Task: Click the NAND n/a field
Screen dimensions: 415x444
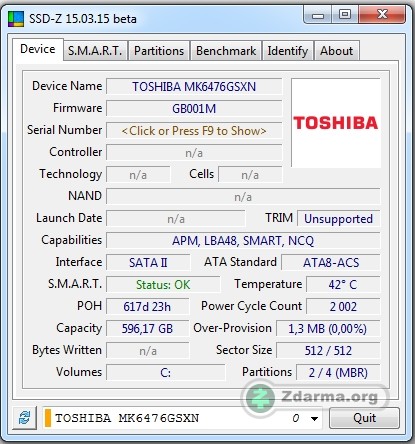Action: point(243,197)
